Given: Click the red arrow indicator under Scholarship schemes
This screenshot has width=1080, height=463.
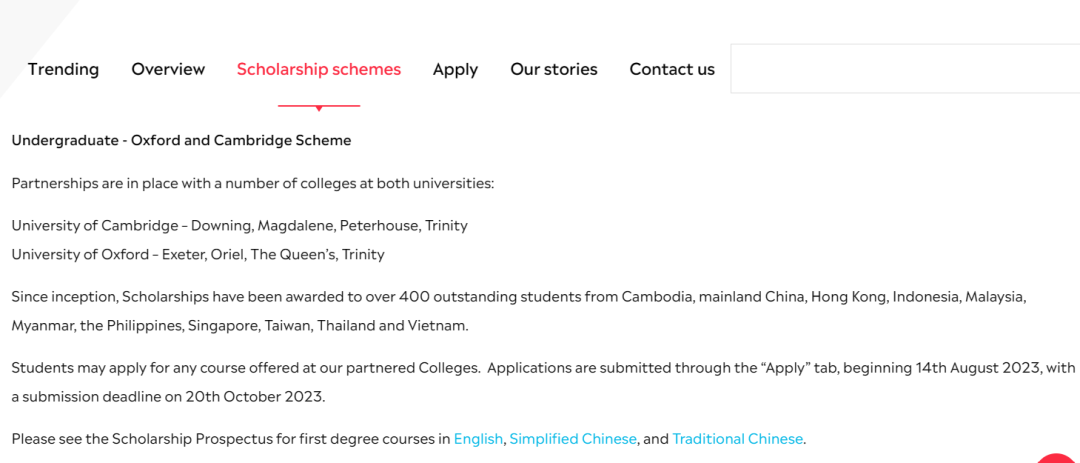Looking at the screenshot, I should 318,107.
